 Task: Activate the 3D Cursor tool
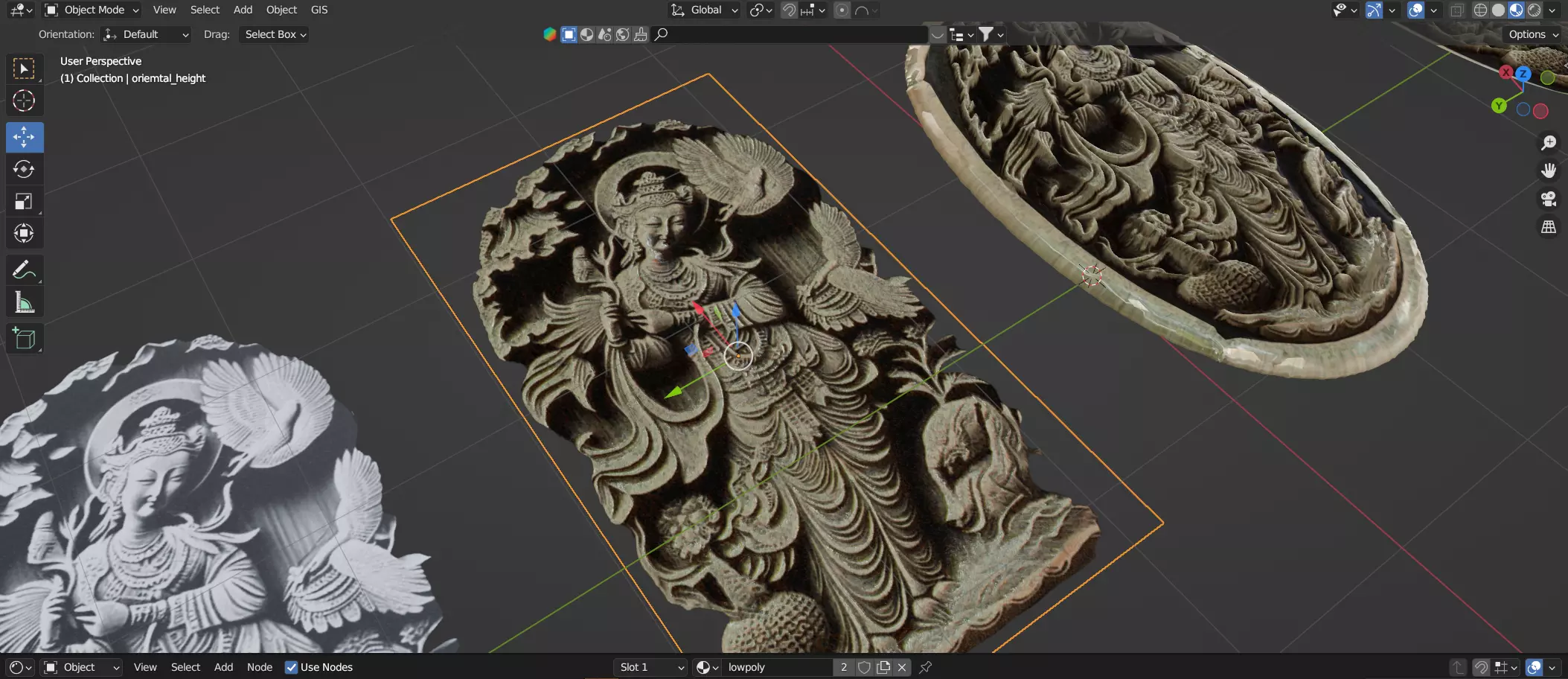(x=25, y=101)
